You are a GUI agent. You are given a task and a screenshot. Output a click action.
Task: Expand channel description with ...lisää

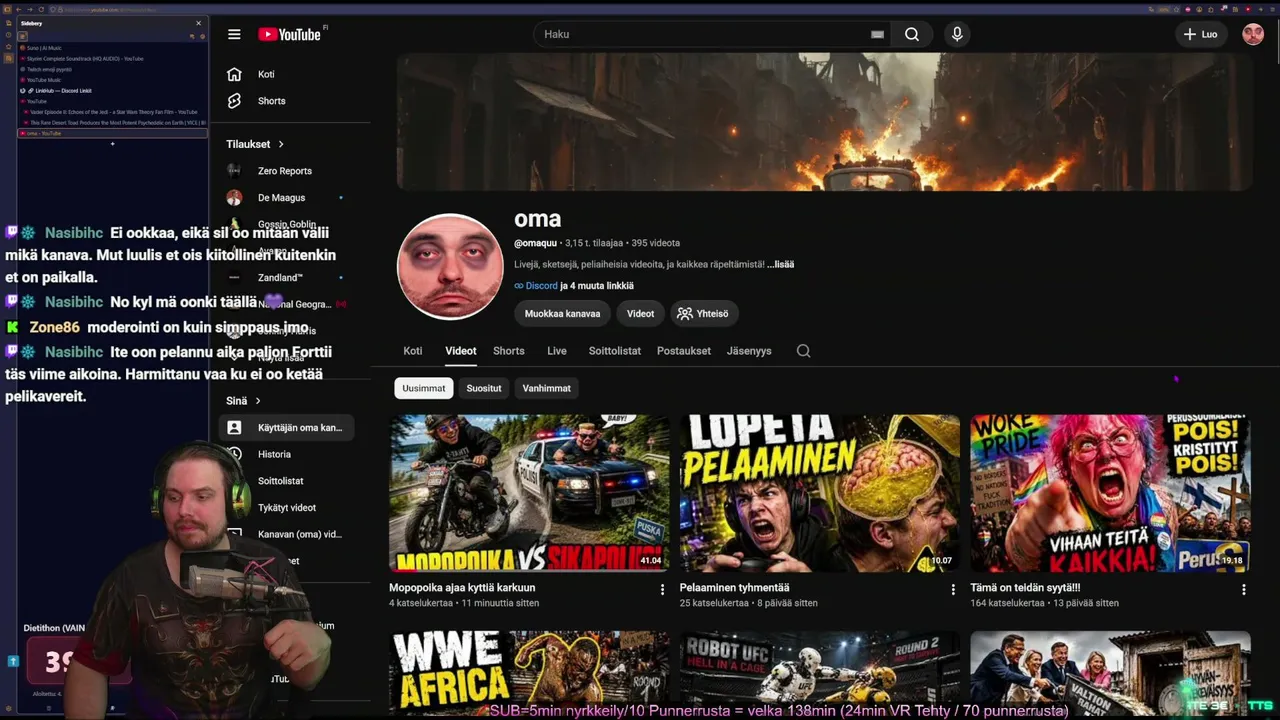[781, 264]
